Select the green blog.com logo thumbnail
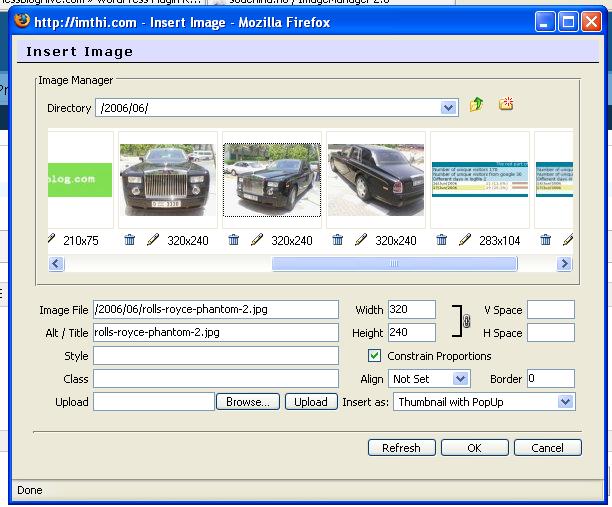The width and height of the screenshot is (612, 507). point(80,180)
